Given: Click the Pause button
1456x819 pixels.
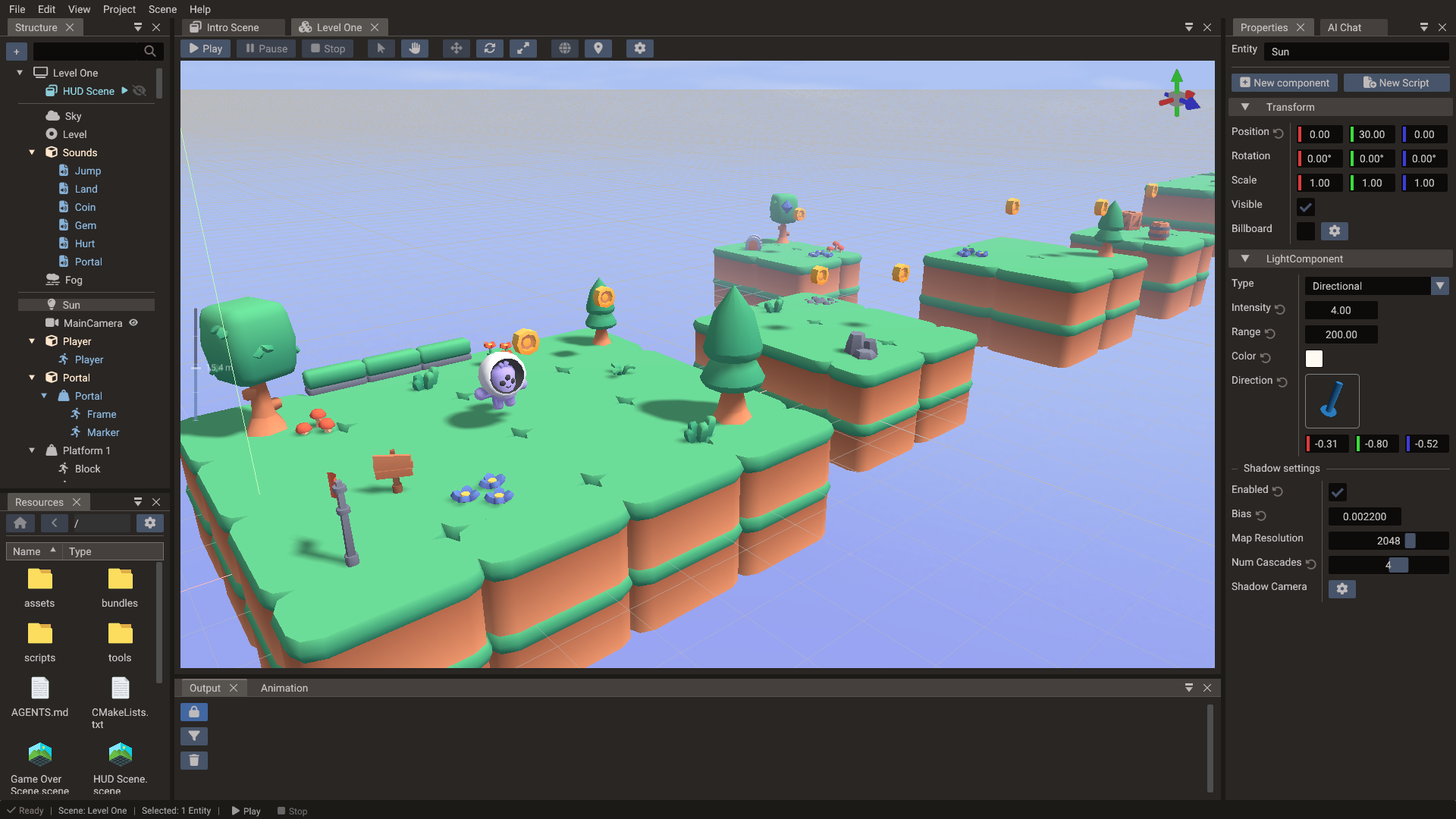Looking at the screenshot, I should tap(266, 49).
